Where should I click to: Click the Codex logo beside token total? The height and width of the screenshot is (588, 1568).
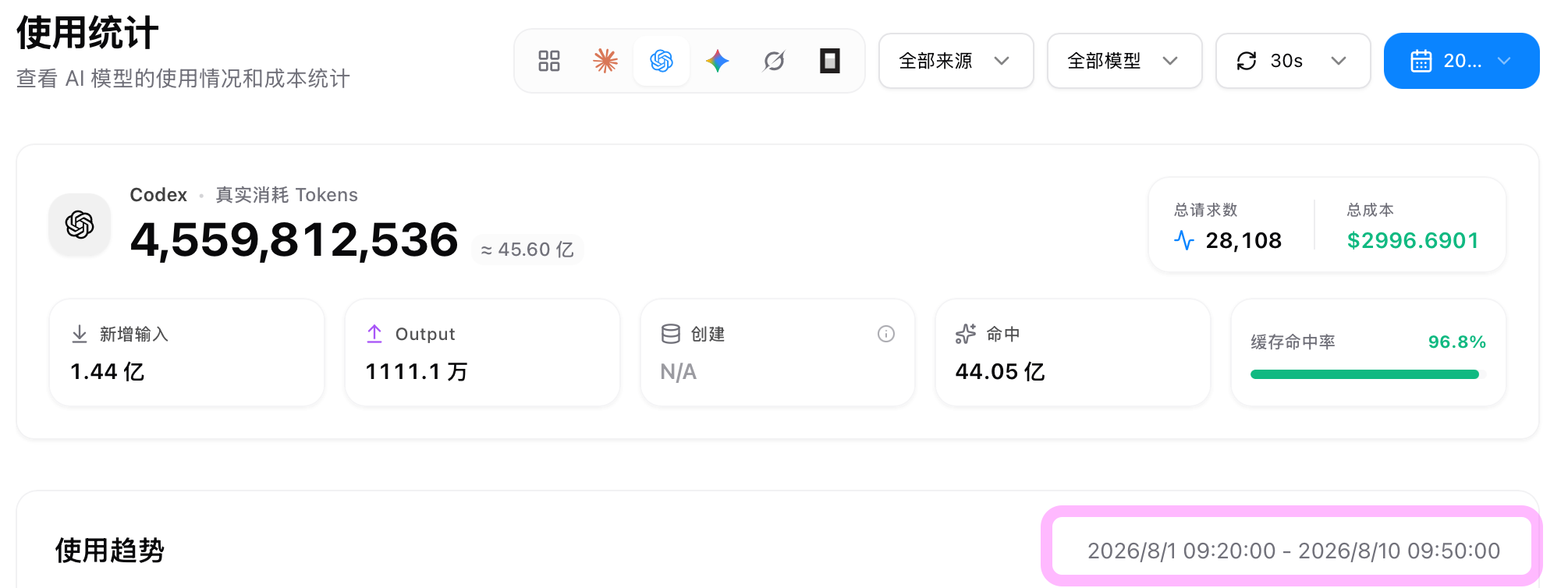[80, 225]
